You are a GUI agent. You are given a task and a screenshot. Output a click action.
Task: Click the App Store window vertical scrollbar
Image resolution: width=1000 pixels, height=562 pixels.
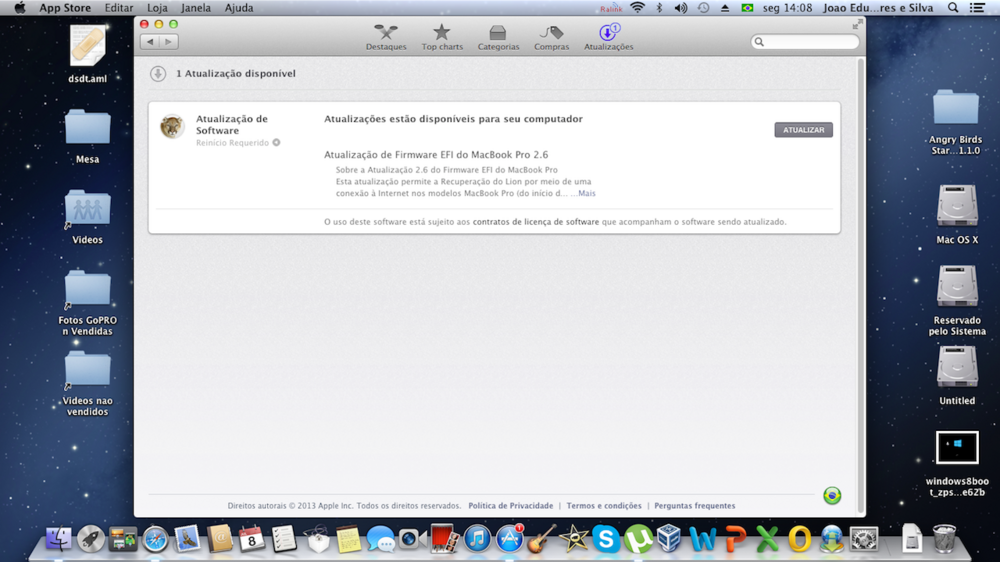(x=861, y=286)
